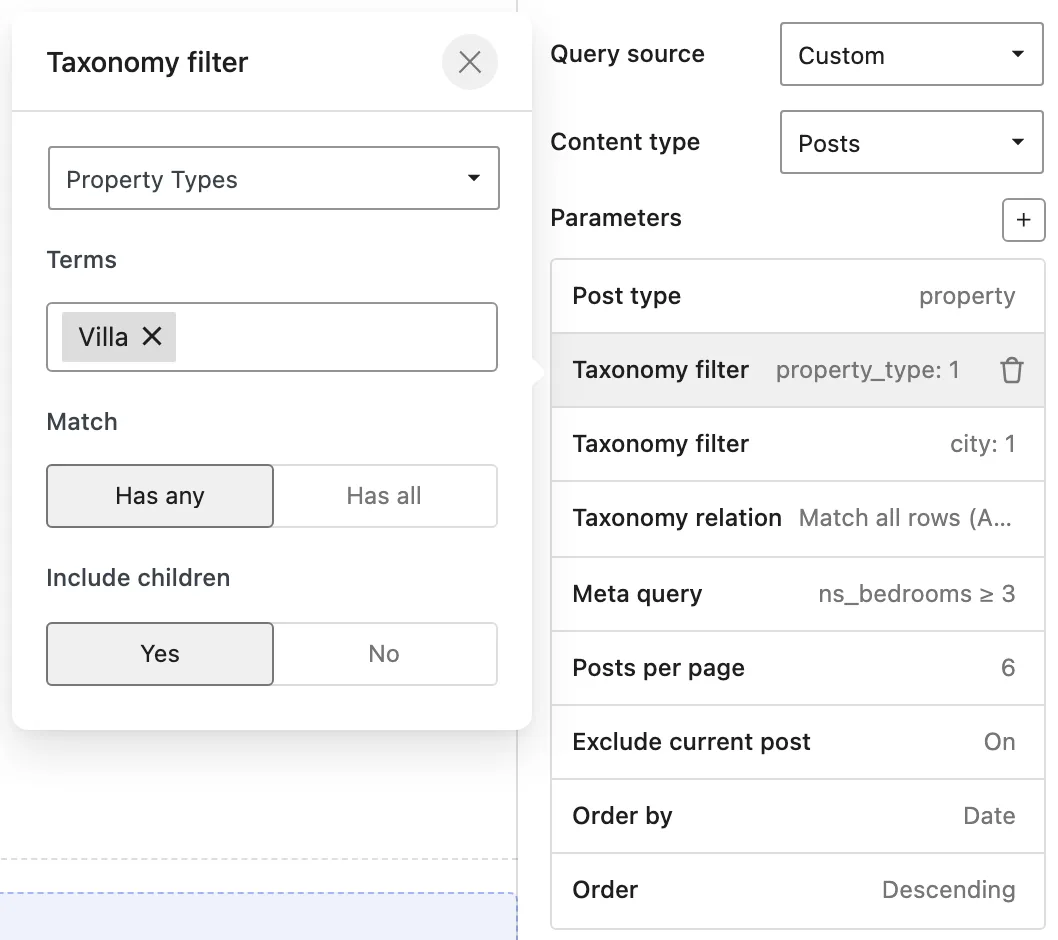Click the Villa term label

point(103,337)
